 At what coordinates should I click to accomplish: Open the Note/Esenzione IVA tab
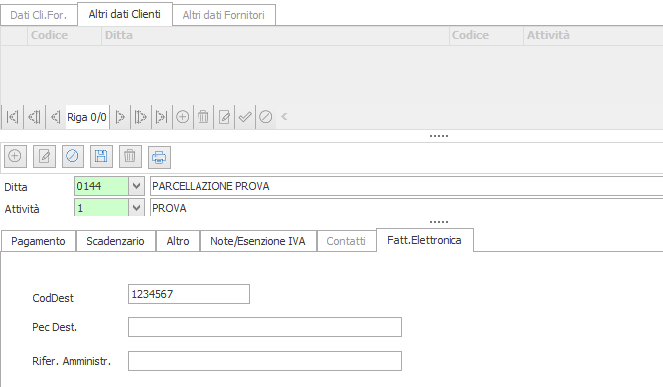(258, 241)
